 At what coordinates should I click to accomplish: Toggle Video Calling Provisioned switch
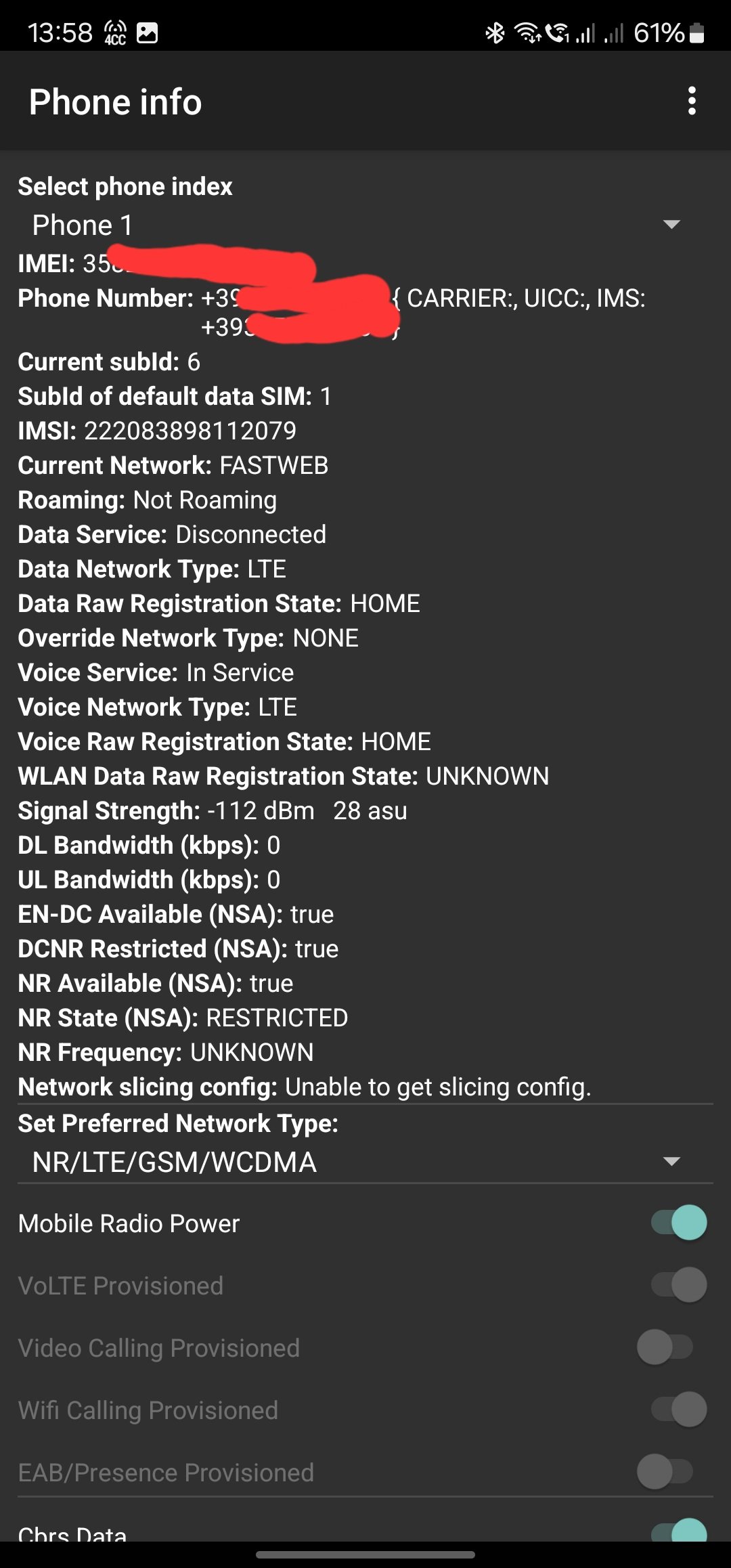665,1347
